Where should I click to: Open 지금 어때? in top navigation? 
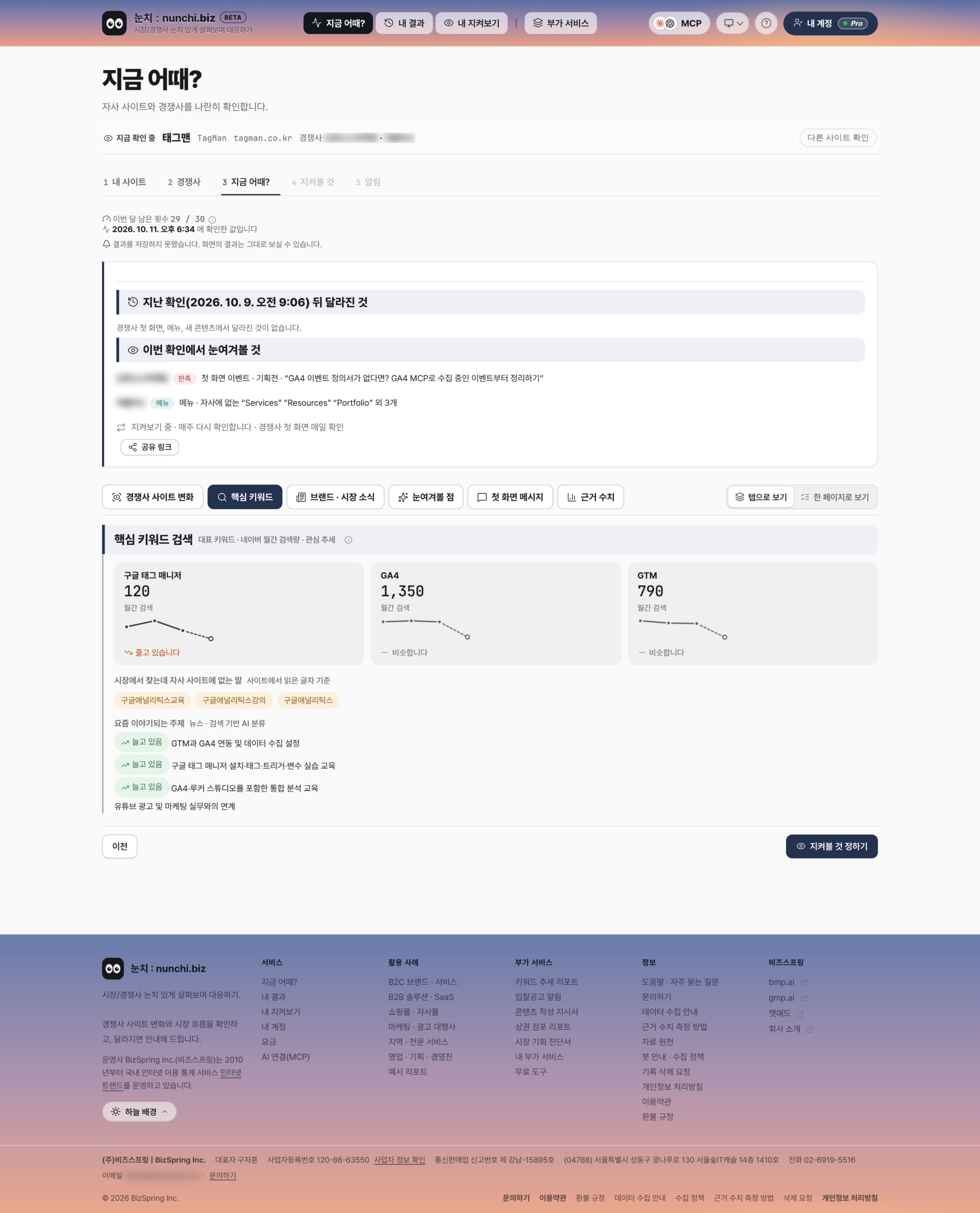338,23
